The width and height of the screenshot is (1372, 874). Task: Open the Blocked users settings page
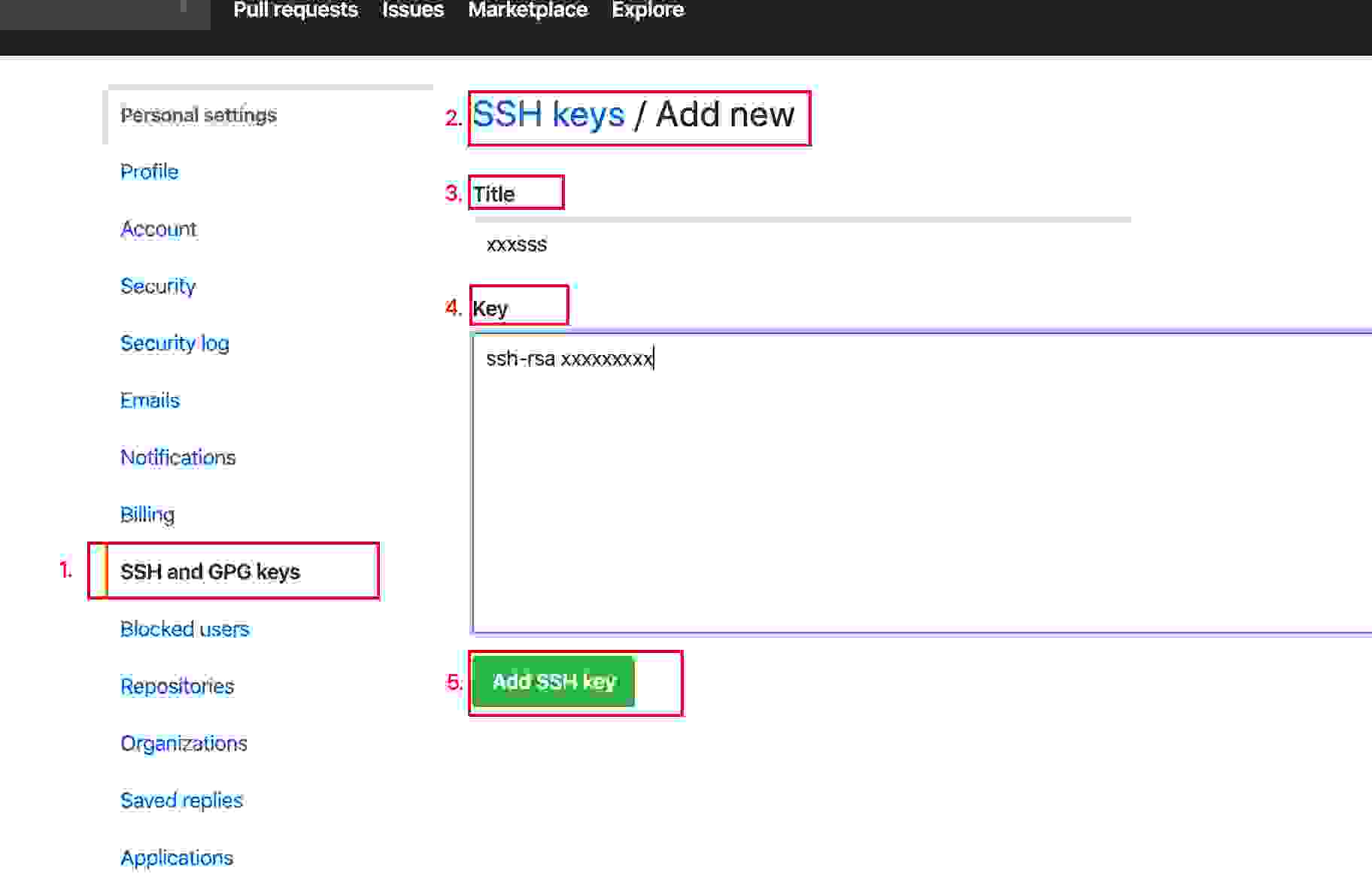click(x=184, y=629)
